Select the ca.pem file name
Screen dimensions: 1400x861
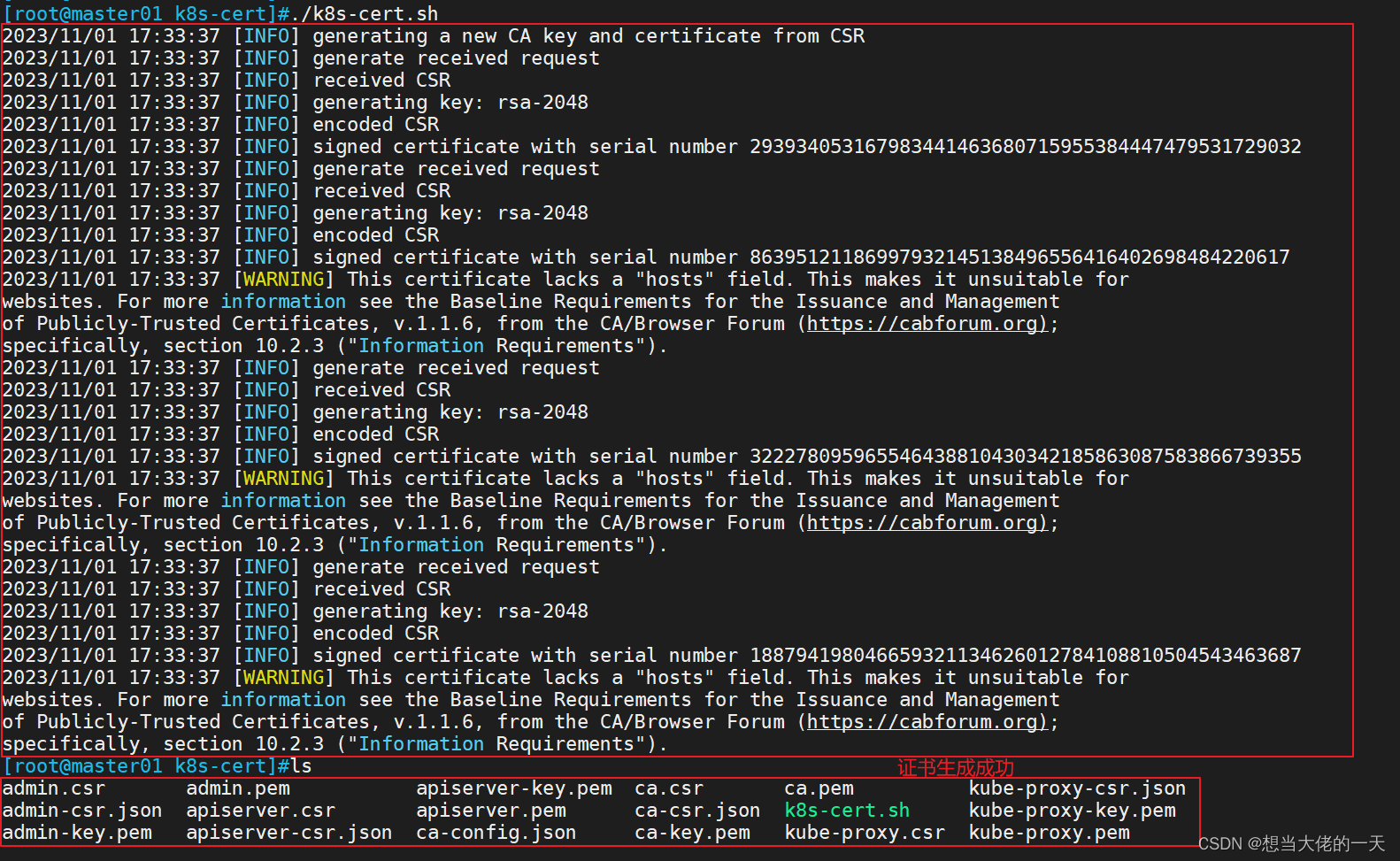click(819, 788)
